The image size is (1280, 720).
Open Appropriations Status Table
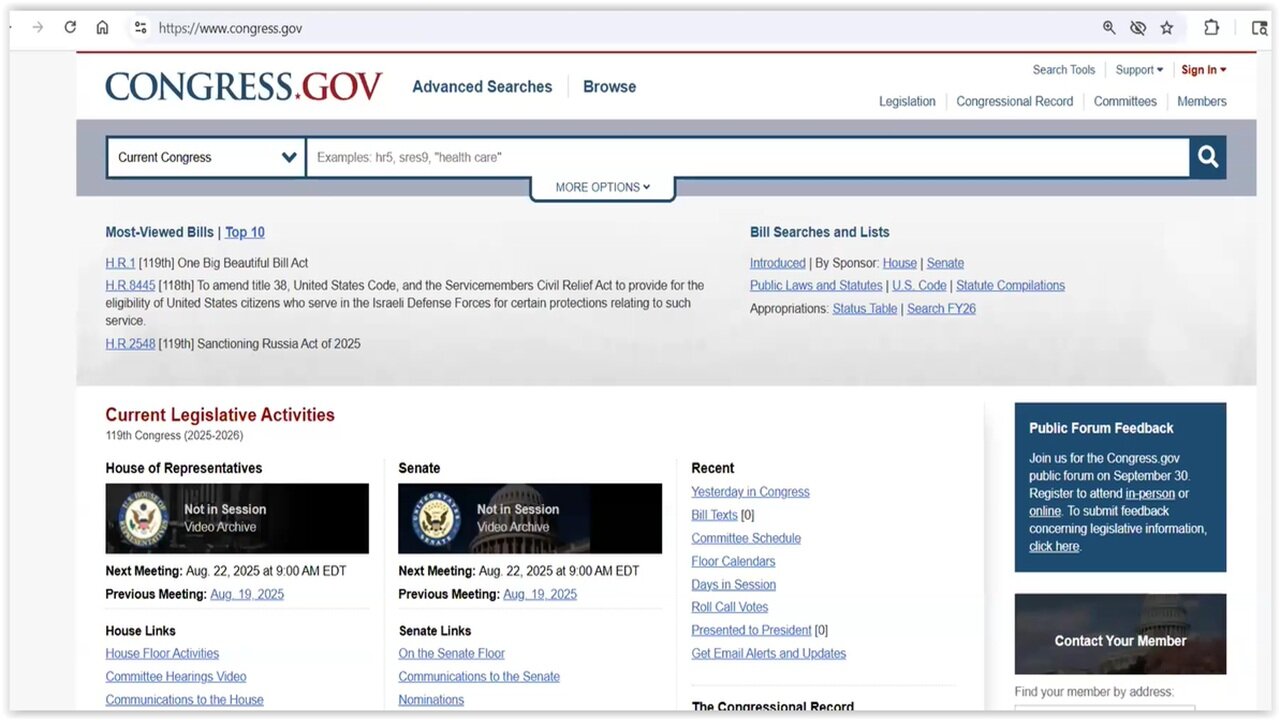[x=865, y=308]
